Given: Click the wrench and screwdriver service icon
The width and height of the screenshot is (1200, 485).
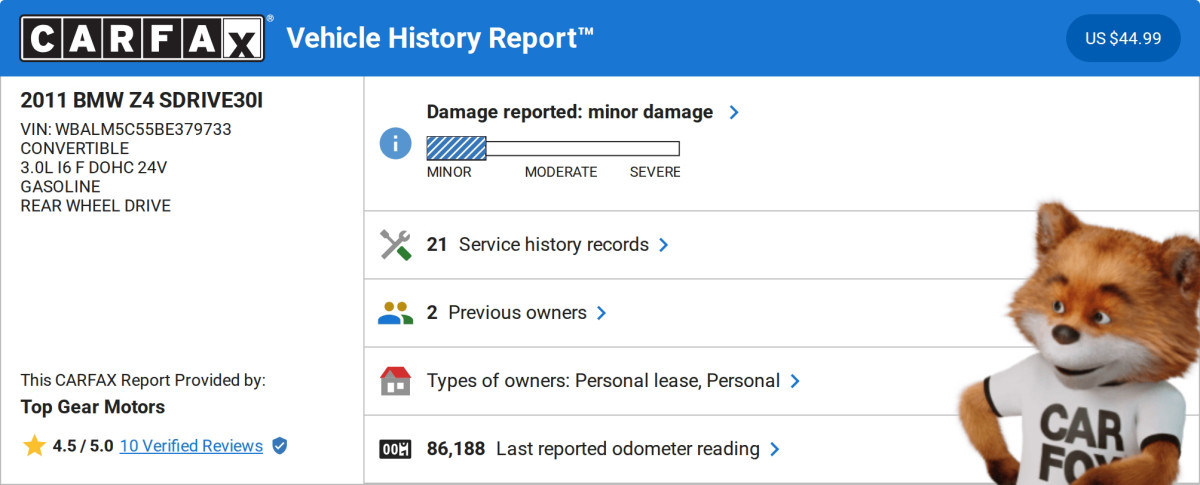Looking at the screenshot, I should tap(395, 245).
